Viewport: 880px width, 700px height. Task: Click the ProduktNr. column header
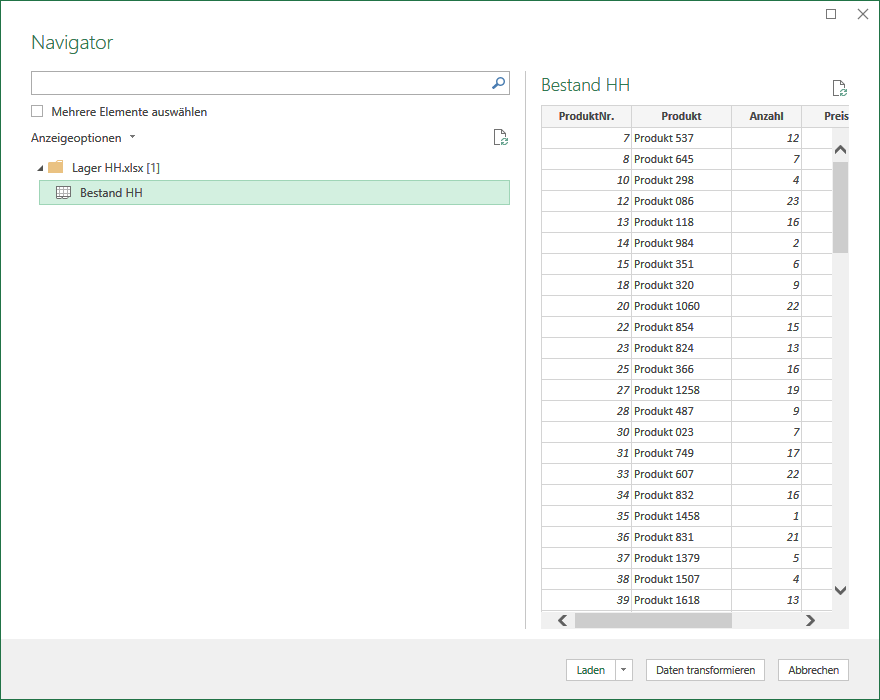pyautogui.click(x=586, y=116)
